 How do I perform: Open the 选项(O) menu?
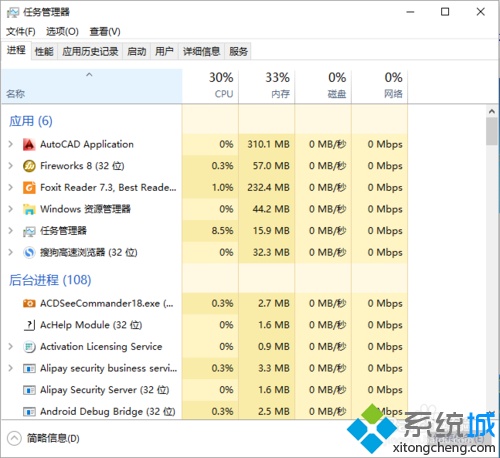tap(62, 32)
